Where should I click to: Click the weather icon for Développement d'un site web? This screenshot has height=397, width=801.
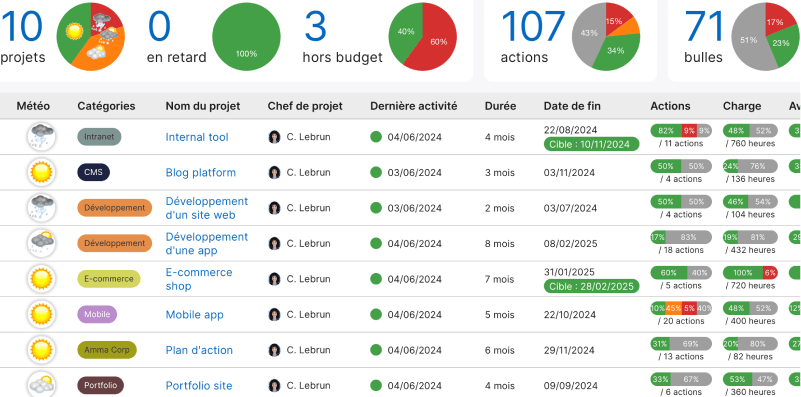pos(41,208)
